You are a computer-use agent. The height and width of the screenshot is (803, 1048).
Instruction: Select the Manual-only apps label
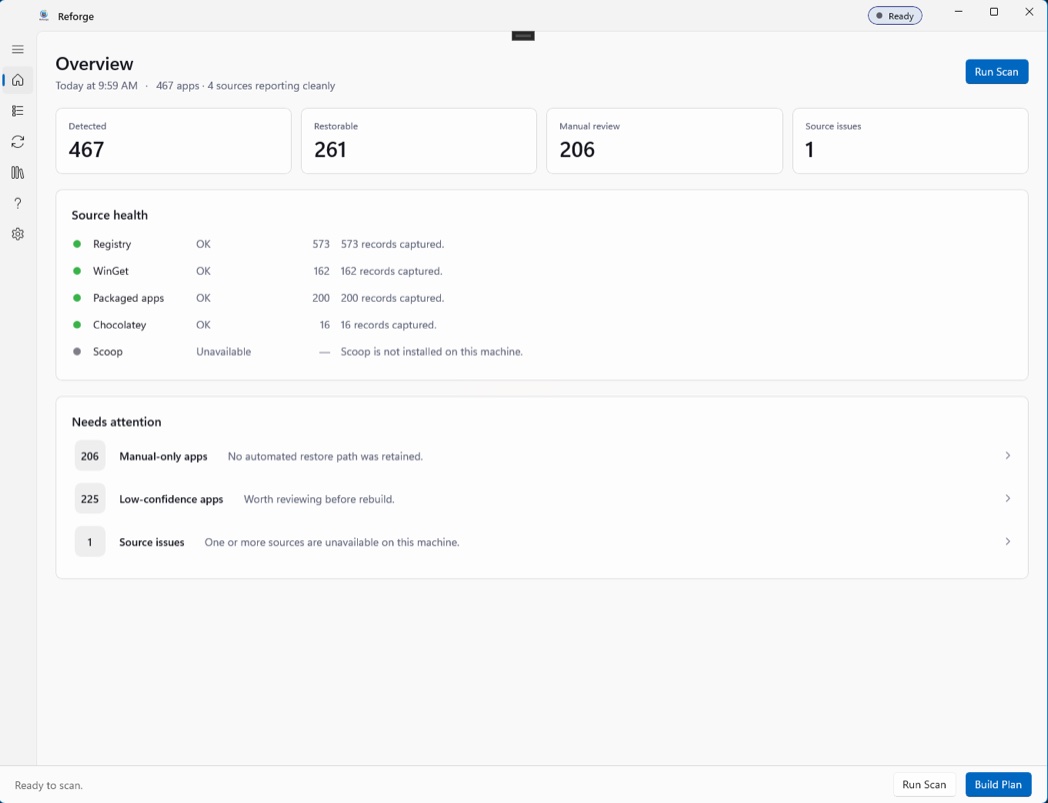(163, 457)
